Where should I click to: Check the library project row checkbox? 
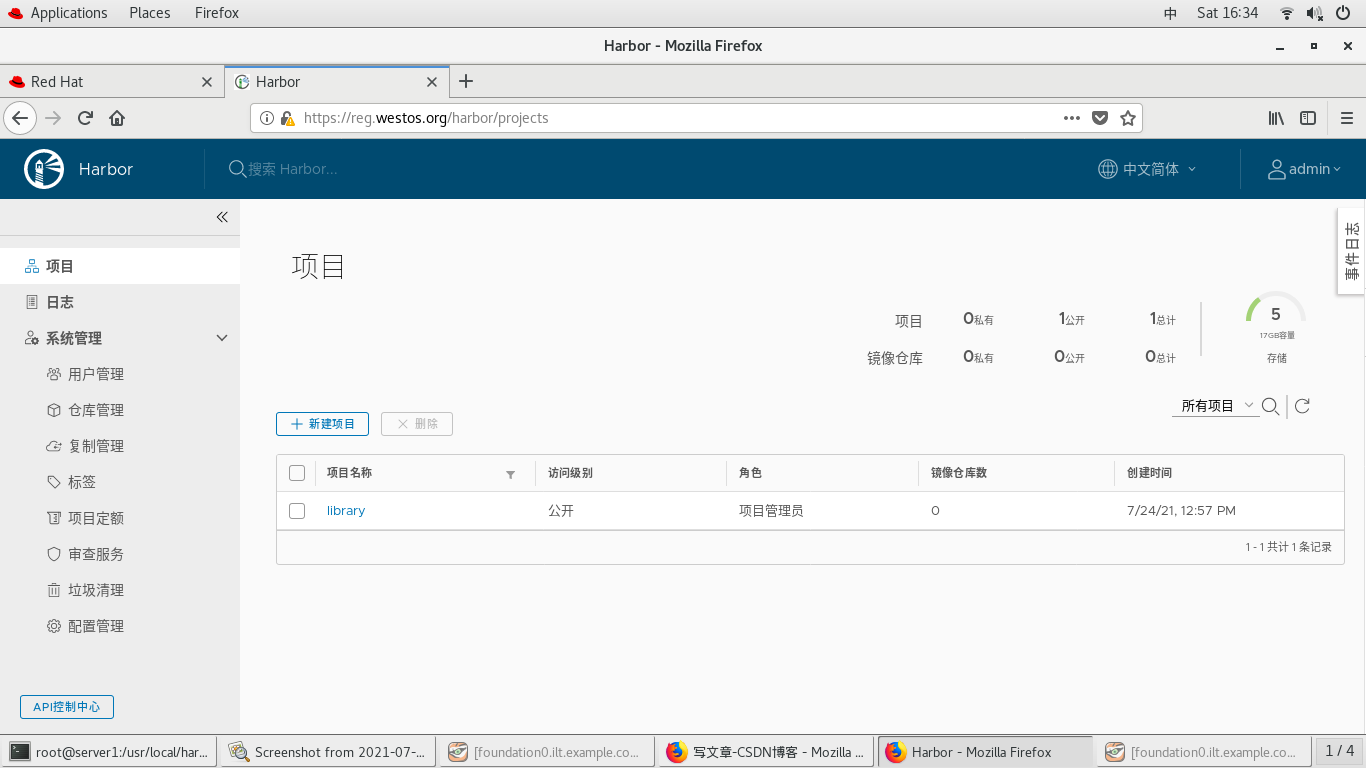pyautogui.click(x=297, y=511)
